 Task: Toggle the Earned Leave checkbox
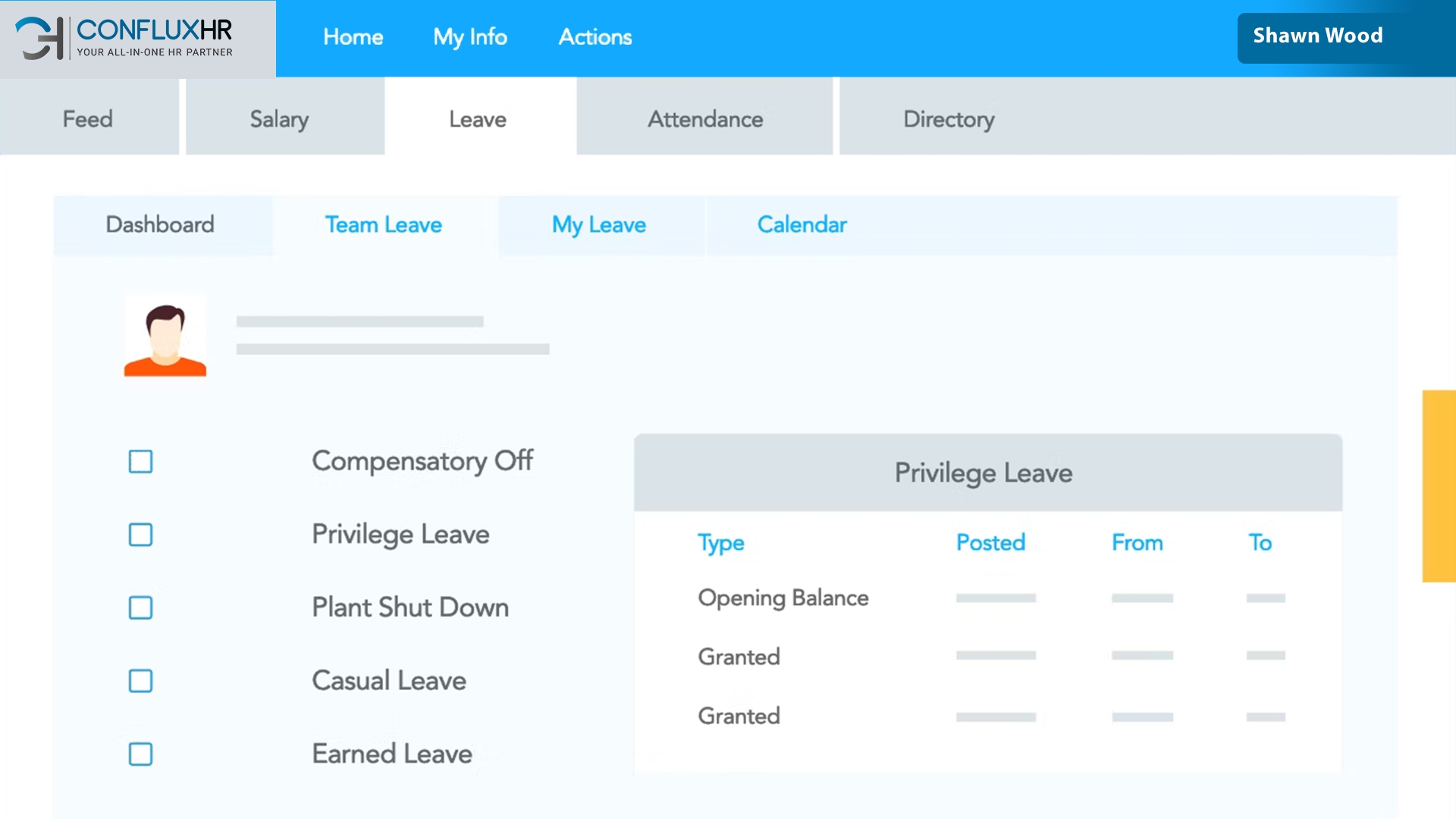pos(140,754)
